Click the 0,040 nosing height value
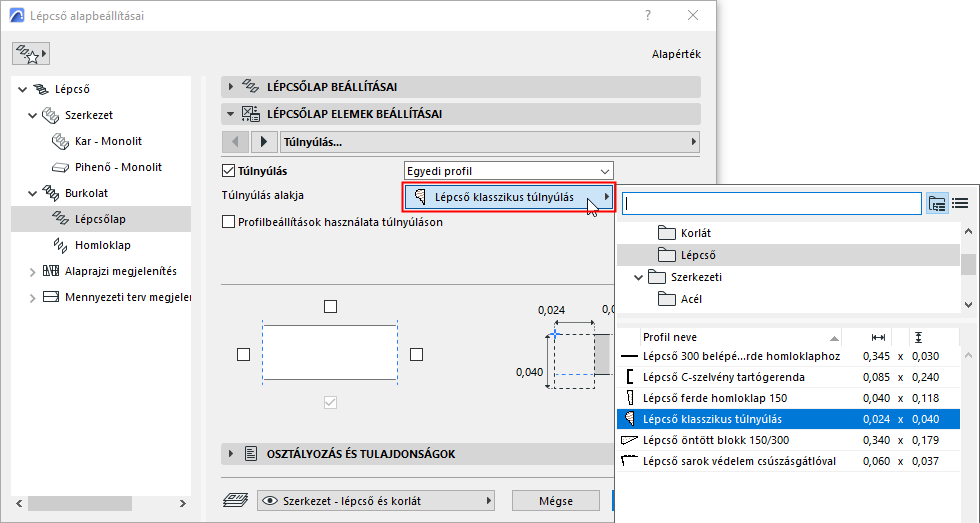This screenshot has width=980, height=523. 529,372
